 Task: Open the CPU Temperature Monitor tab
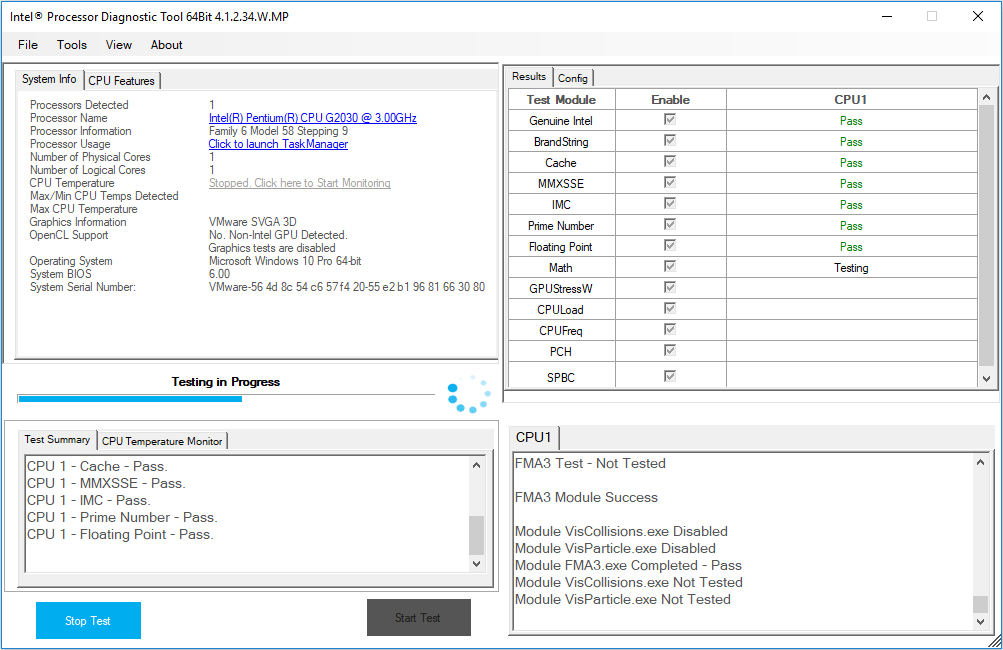click(162, 441)
